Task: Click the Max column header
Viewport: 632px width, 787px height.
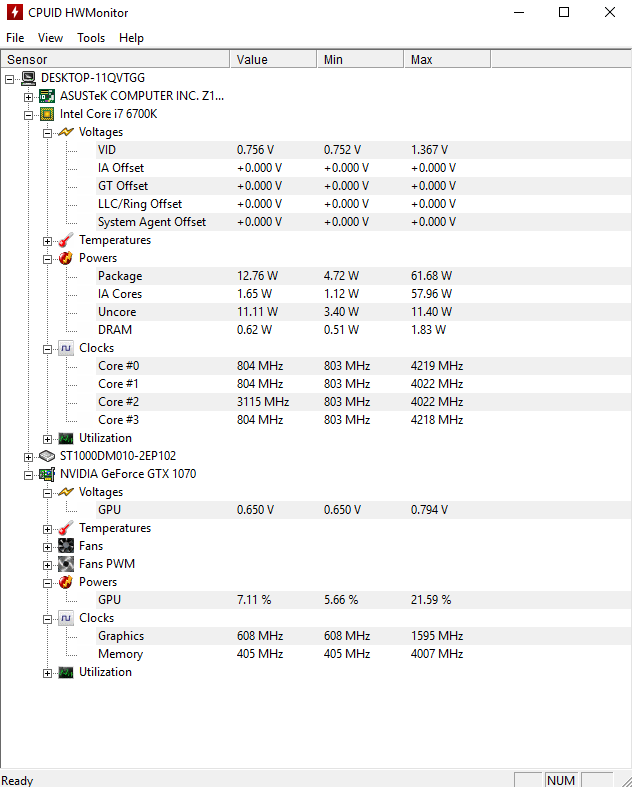Action: 447,59
